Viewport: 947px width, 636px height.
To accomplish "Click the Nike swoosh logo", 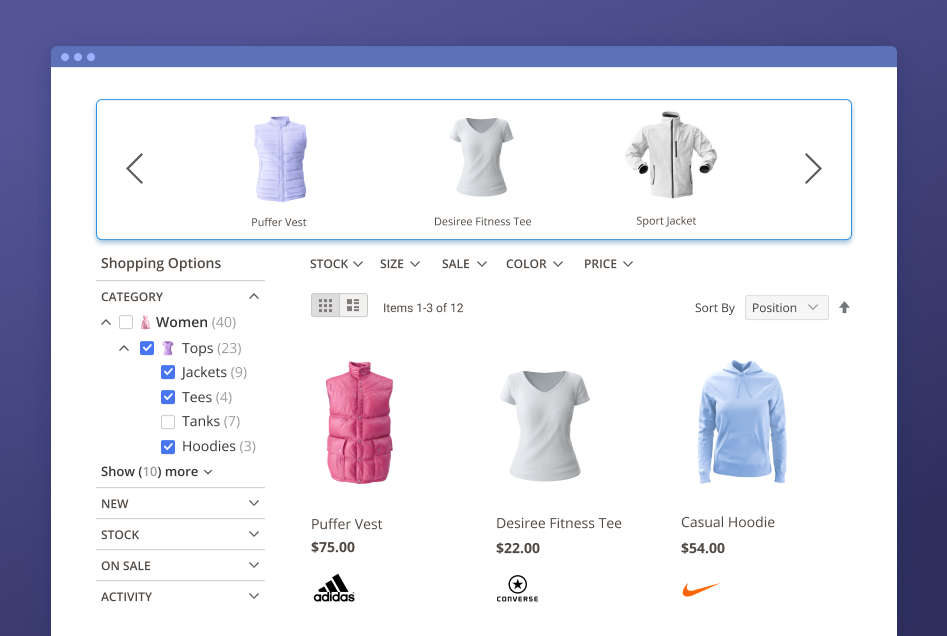I will pyautogui.click(x=701, y=590).
